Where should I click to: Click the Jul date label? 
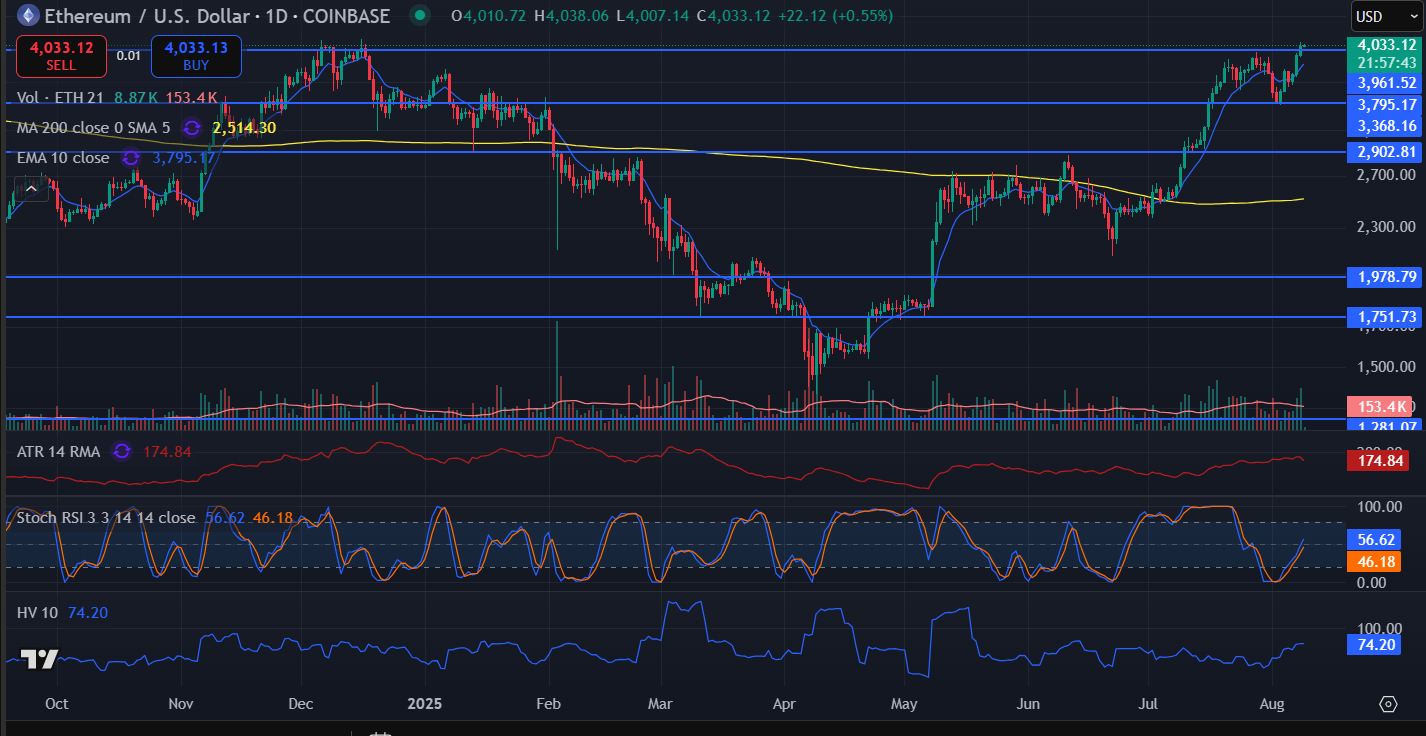click(1149, 704)
